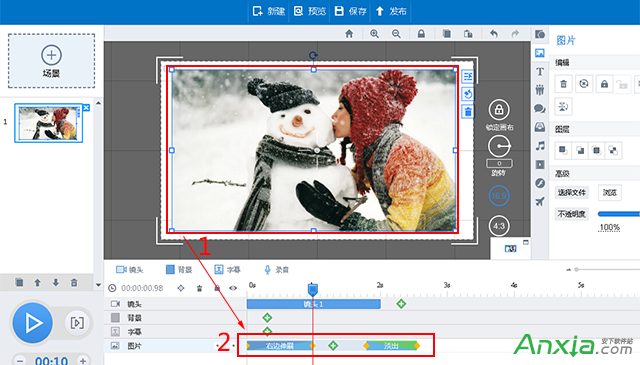Click the playhead marker on the timeline ruler

tap(313, 289)
